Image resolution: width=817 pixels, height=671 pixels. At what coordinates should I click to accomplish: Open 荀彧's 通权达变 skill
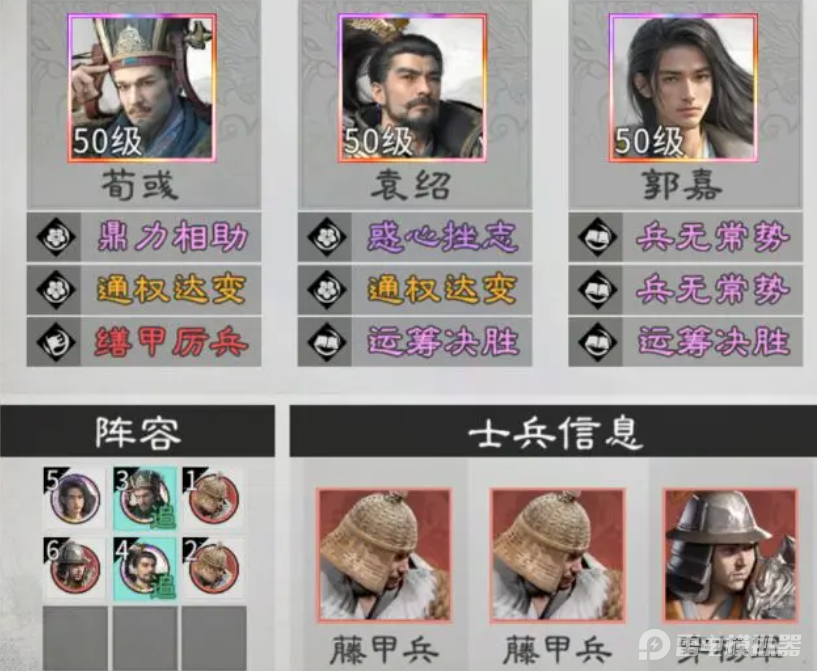tap(144, 290)
